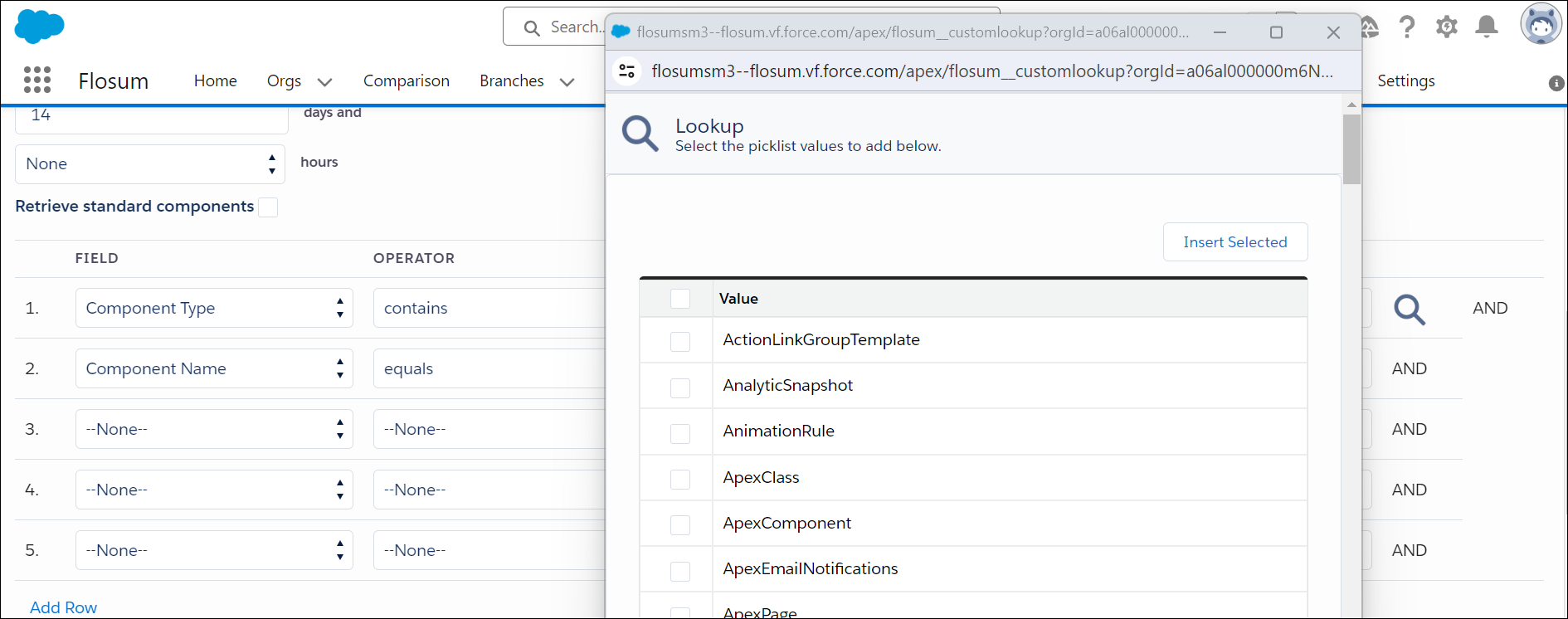Check the AnimationRule checkbox
Screen dimensions: 1568x619
[x=680, y=433]
